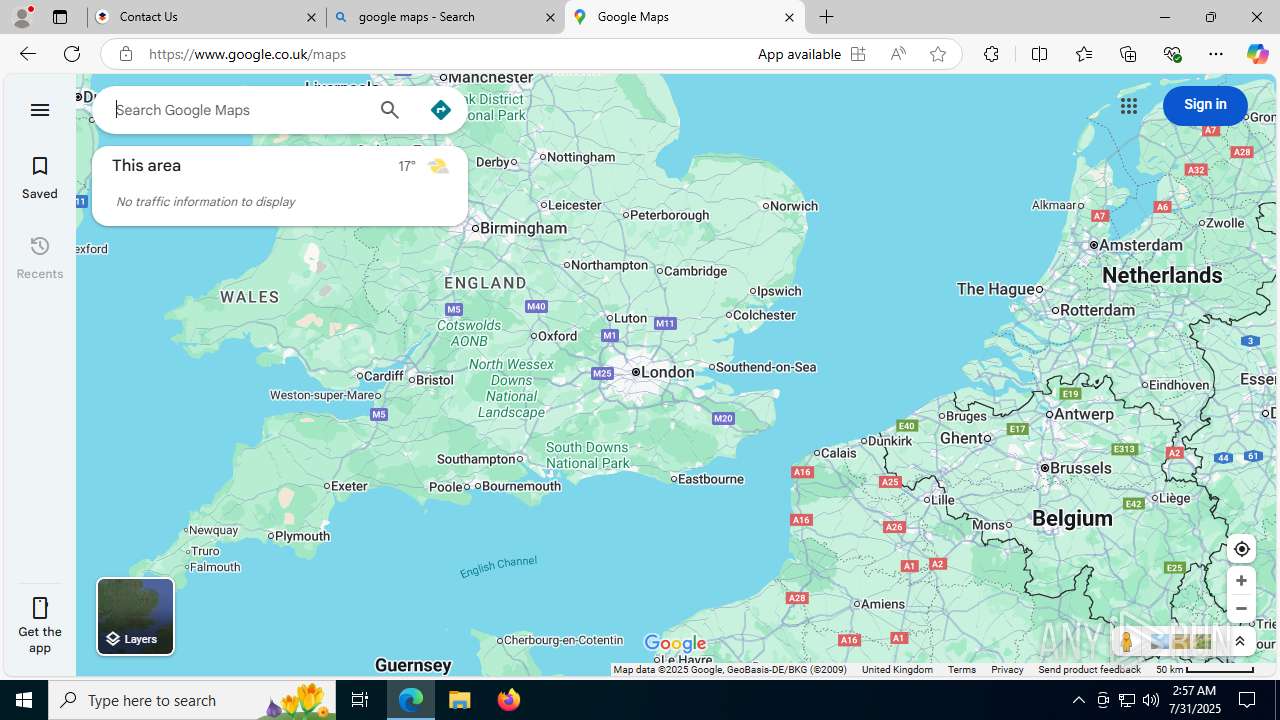Switch to the Contact Us tab
The image size is (1280, 720).
207,17
